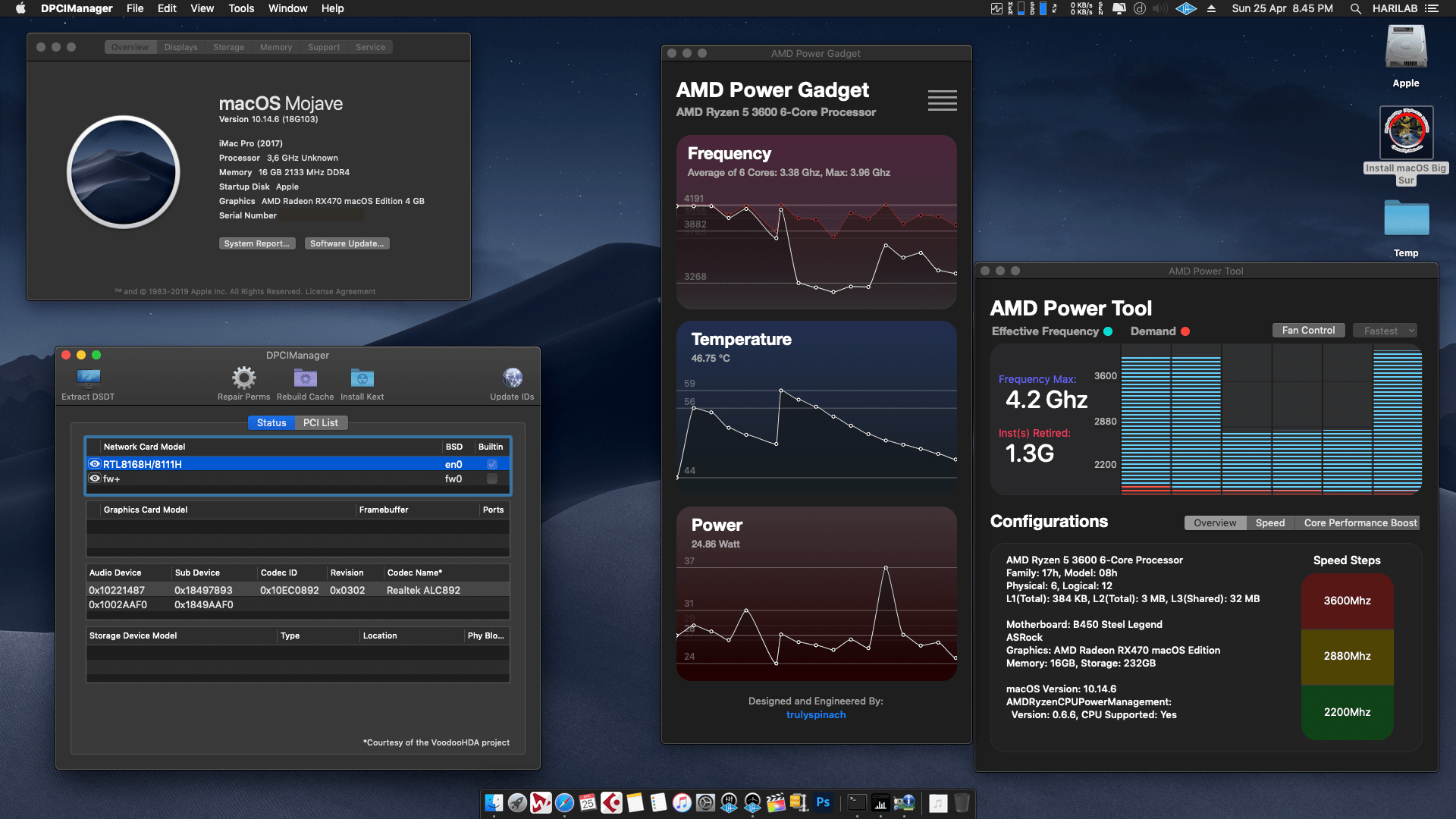This screenshot has width=1456, height=819.
Task: Open the Support tab in About This Mac
Action: (324, 47)
